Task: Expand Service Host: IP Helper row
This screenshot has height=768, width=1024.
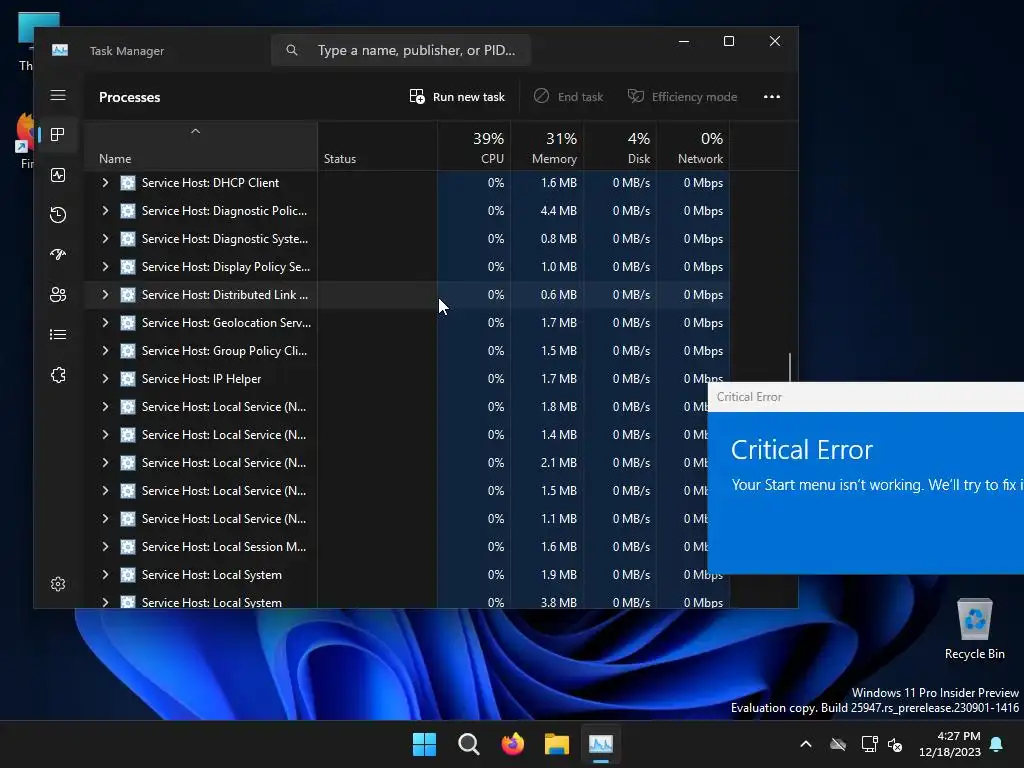Action: pos(105,379)
